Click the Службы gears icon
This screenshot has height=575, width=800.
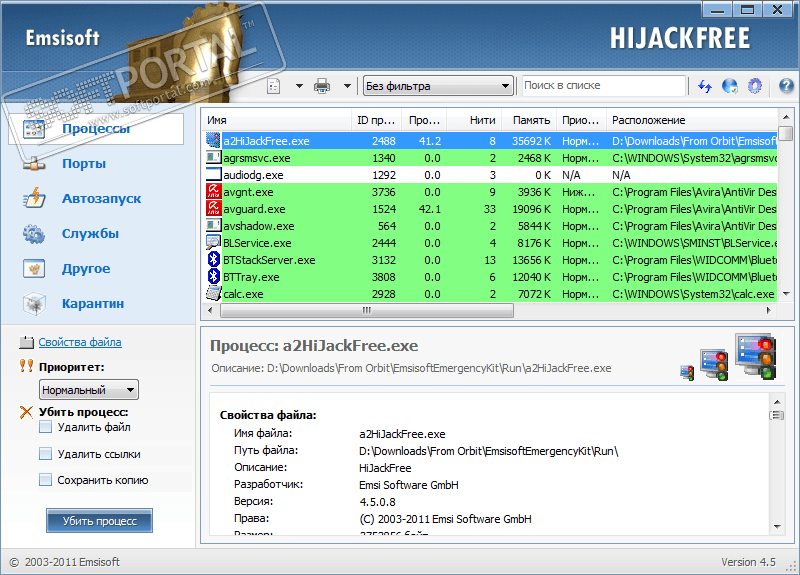(34, 234)
